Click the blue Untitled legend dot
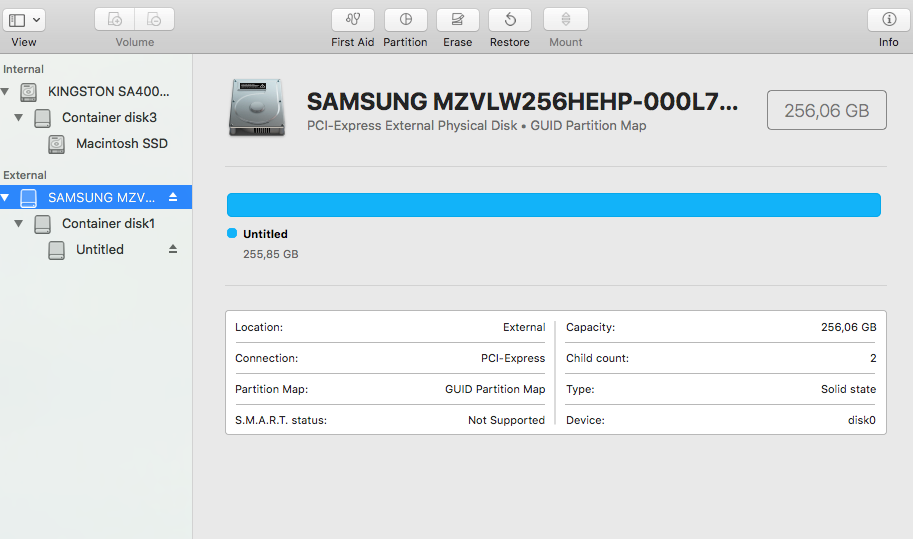 coord(232,233)
